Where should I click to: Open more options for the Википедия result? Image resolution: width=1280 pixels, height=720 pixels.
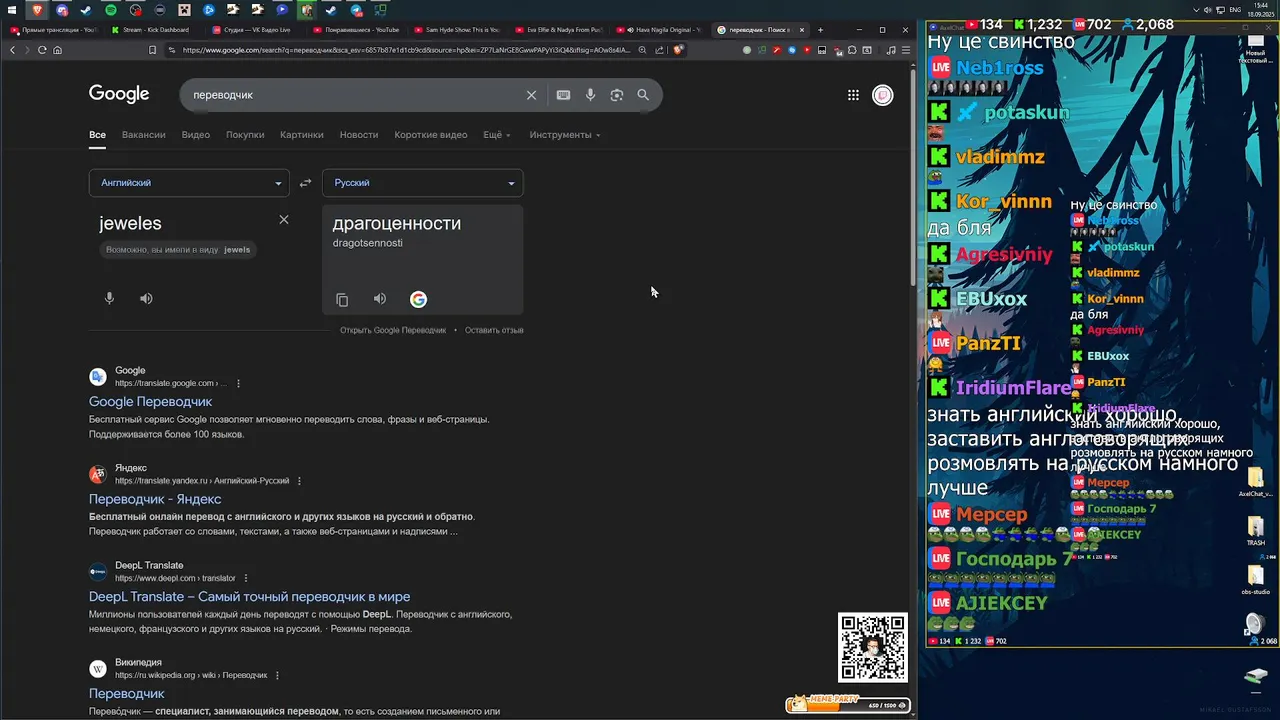(277, 675)
